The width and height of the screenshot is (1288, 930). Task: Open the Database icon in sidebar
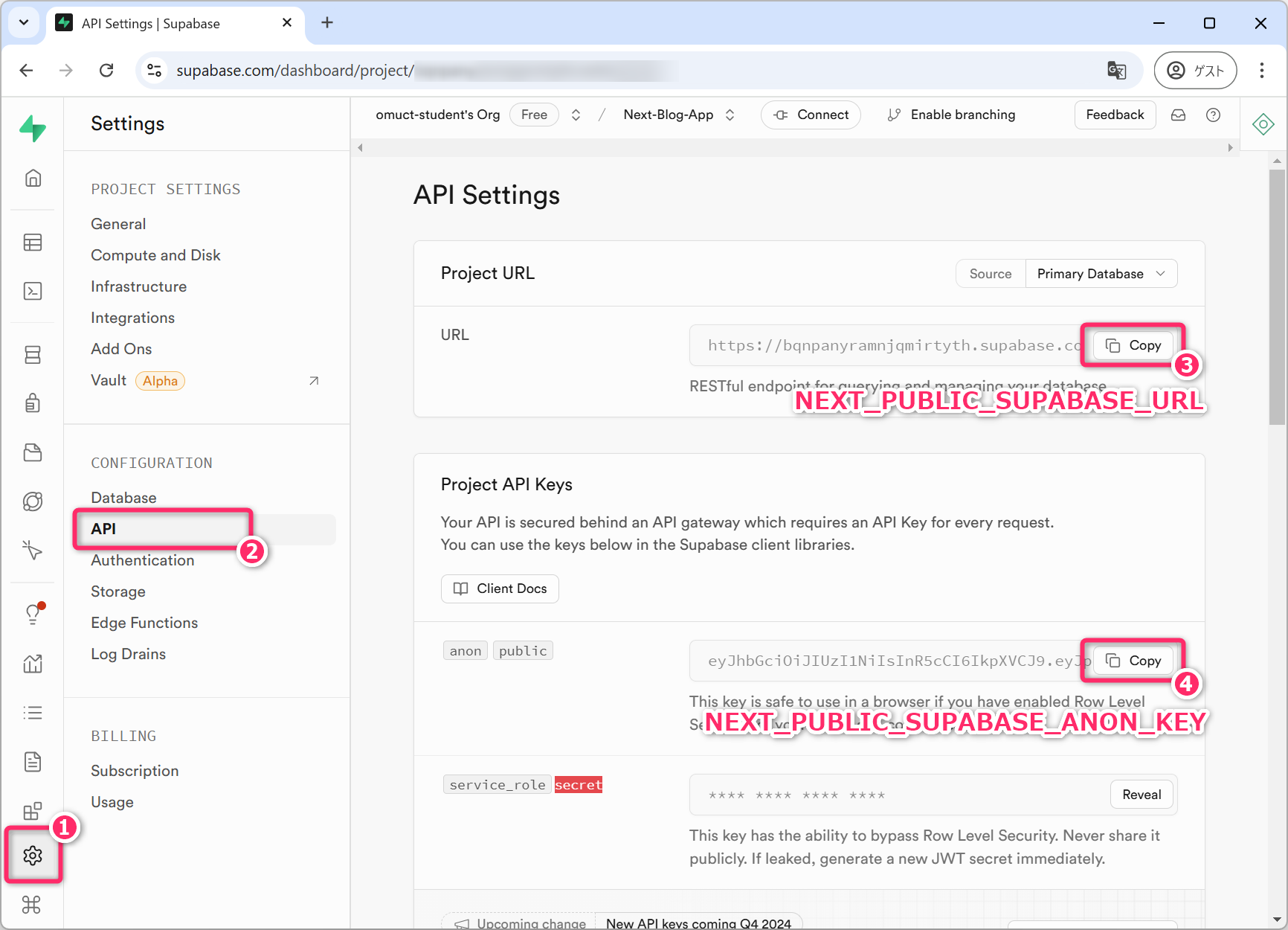pos(33,355)
